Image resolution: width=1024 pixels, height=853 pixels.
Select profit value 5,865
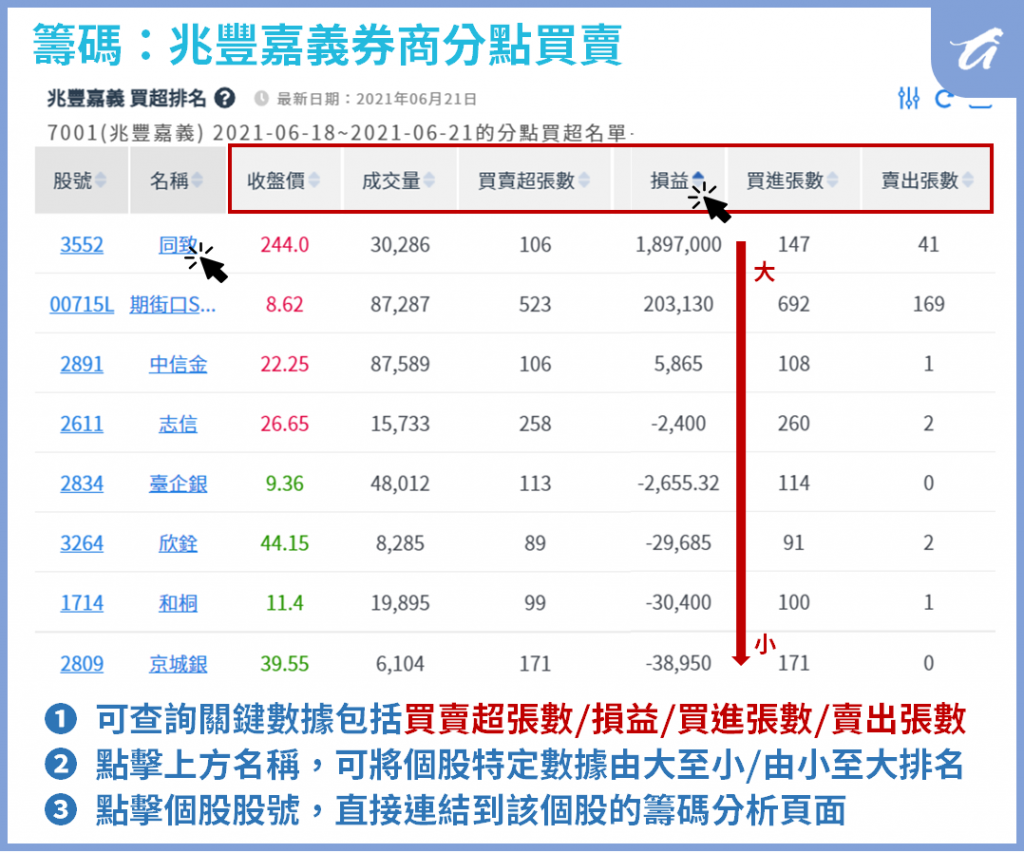click(x=679, y=364)
